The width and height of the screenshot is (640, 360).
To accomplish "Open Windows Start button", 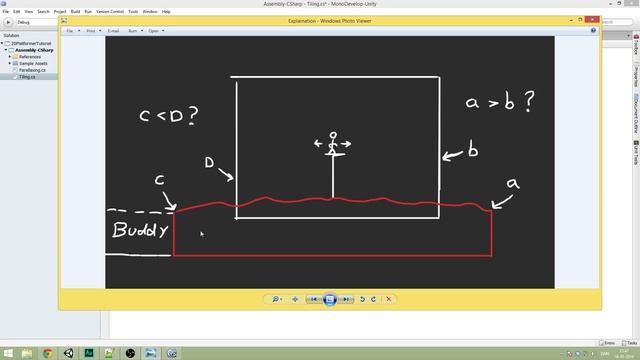I will (8, 353).
